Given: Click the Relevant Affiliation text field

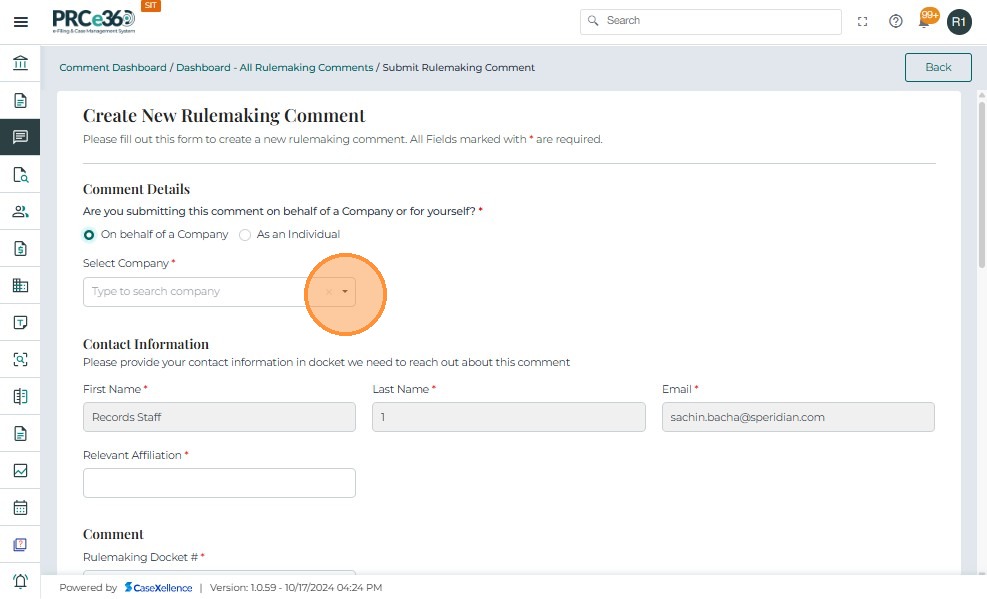Looking at the screenshot, I should pyautogui.click(x=219, y=483).
